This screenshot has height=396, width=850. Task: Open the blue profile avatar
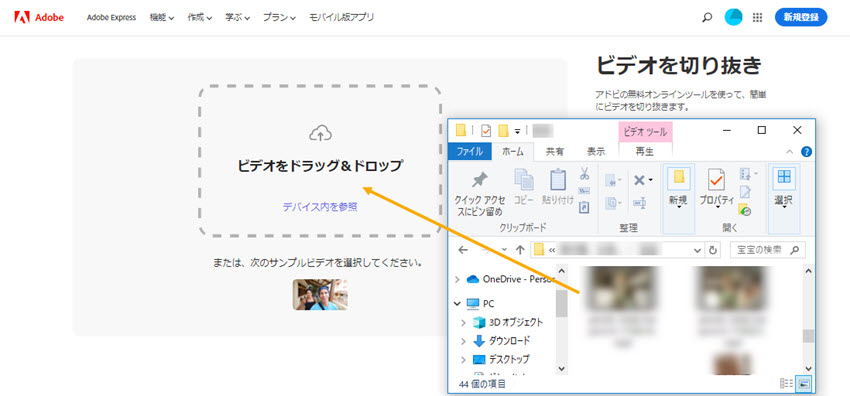[733, 17]
